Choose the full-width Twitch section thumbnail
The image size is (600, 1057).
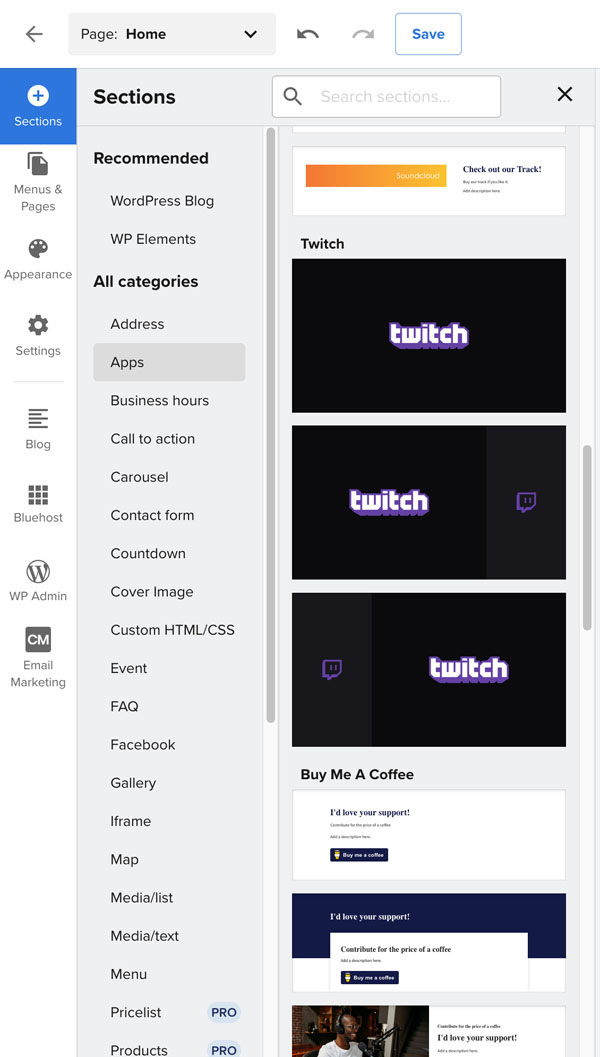coord(429,336)
